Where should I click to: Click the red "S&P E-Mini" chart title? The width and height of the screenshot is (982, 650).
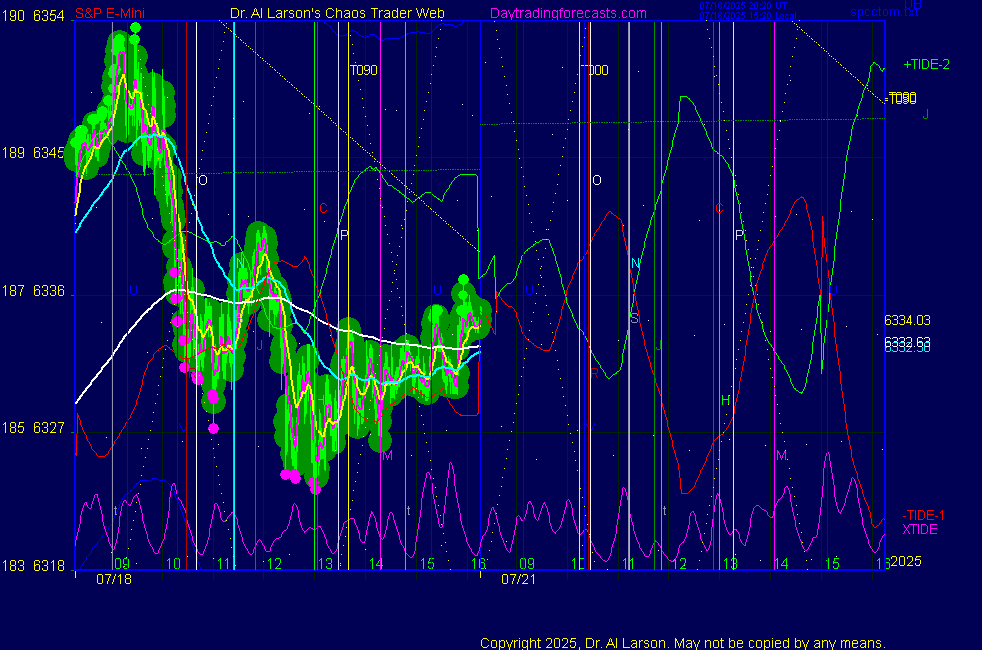point(110,13)
